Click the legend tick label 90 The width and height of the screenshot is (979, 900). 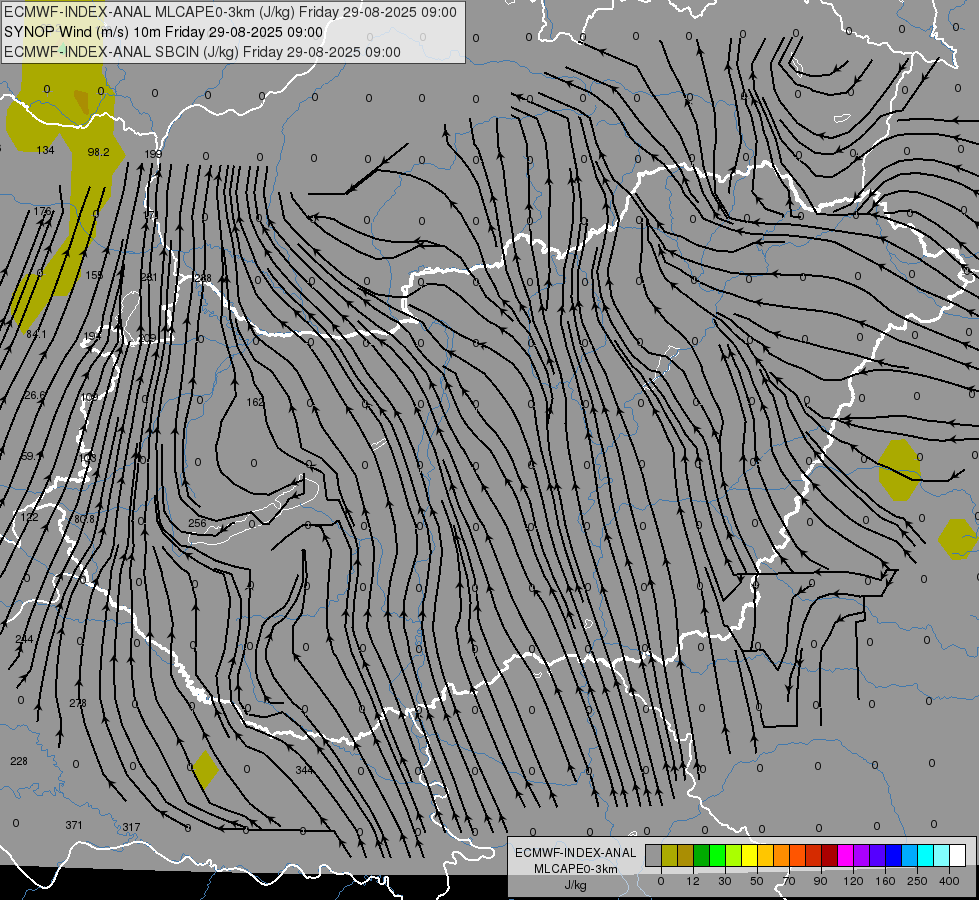pyautogui.click(x=820, y=881)
